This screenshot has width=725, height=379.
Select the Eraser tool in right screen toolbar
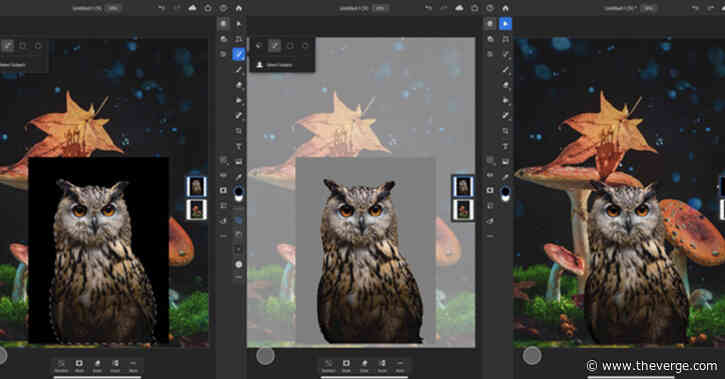tap(506, 85)
